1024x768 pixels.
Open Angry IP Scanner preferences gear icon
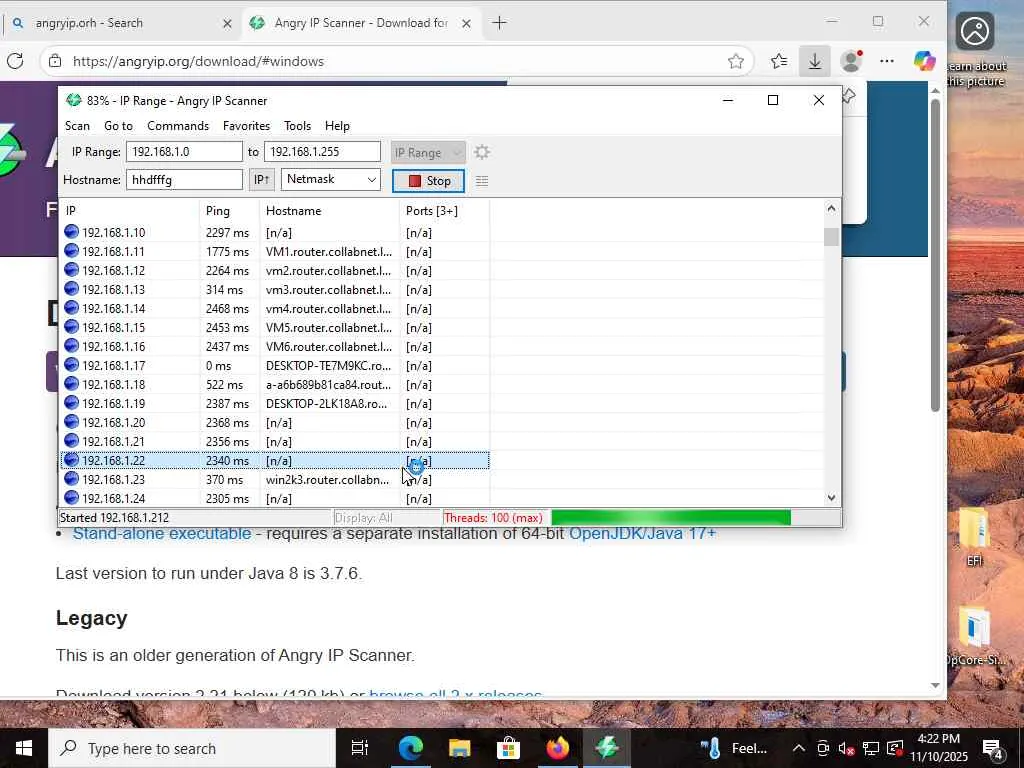[x=481, y=152]
